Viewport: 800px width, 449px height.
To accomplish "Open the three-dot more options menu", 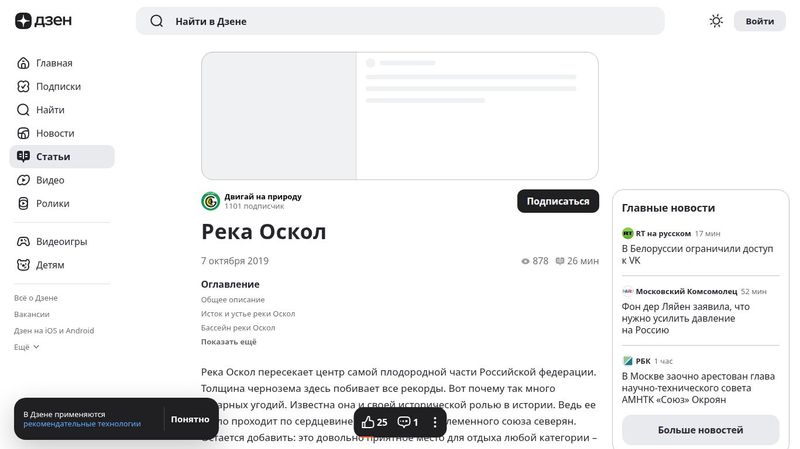I will pos(435,422).
